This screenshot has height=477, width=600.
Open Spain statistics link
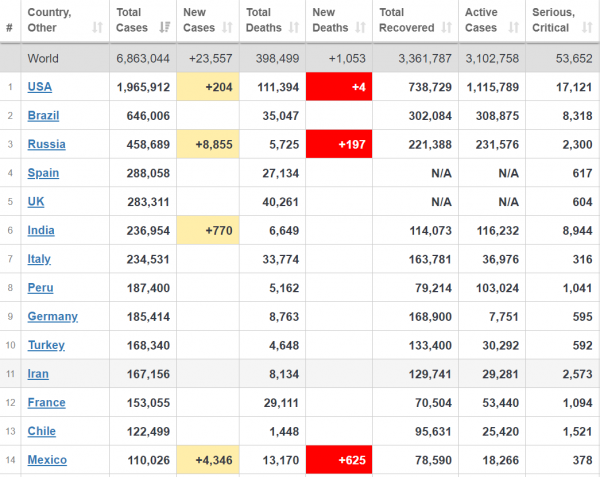pos(43,173)
